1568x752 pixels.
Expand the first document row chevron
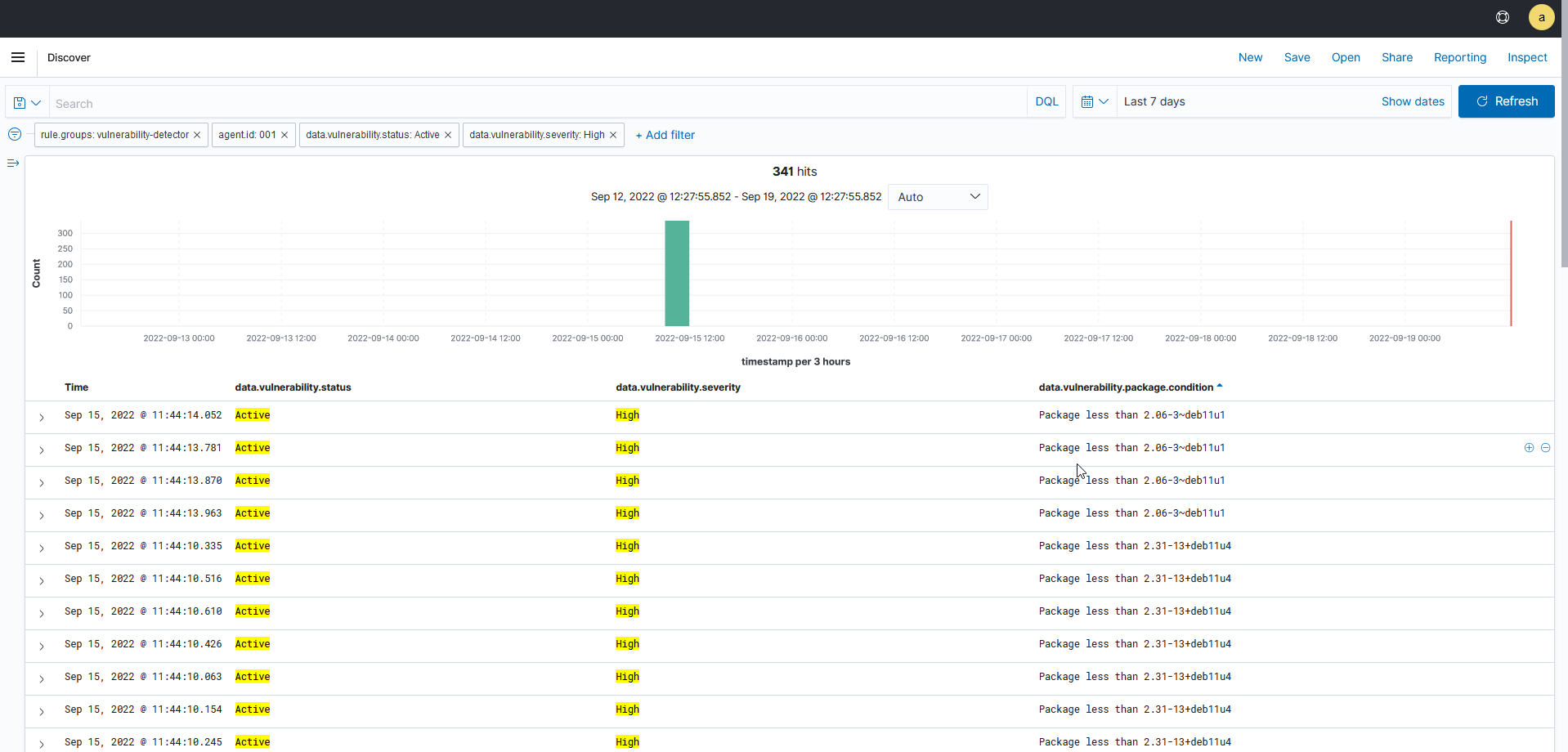click(41, 418)
